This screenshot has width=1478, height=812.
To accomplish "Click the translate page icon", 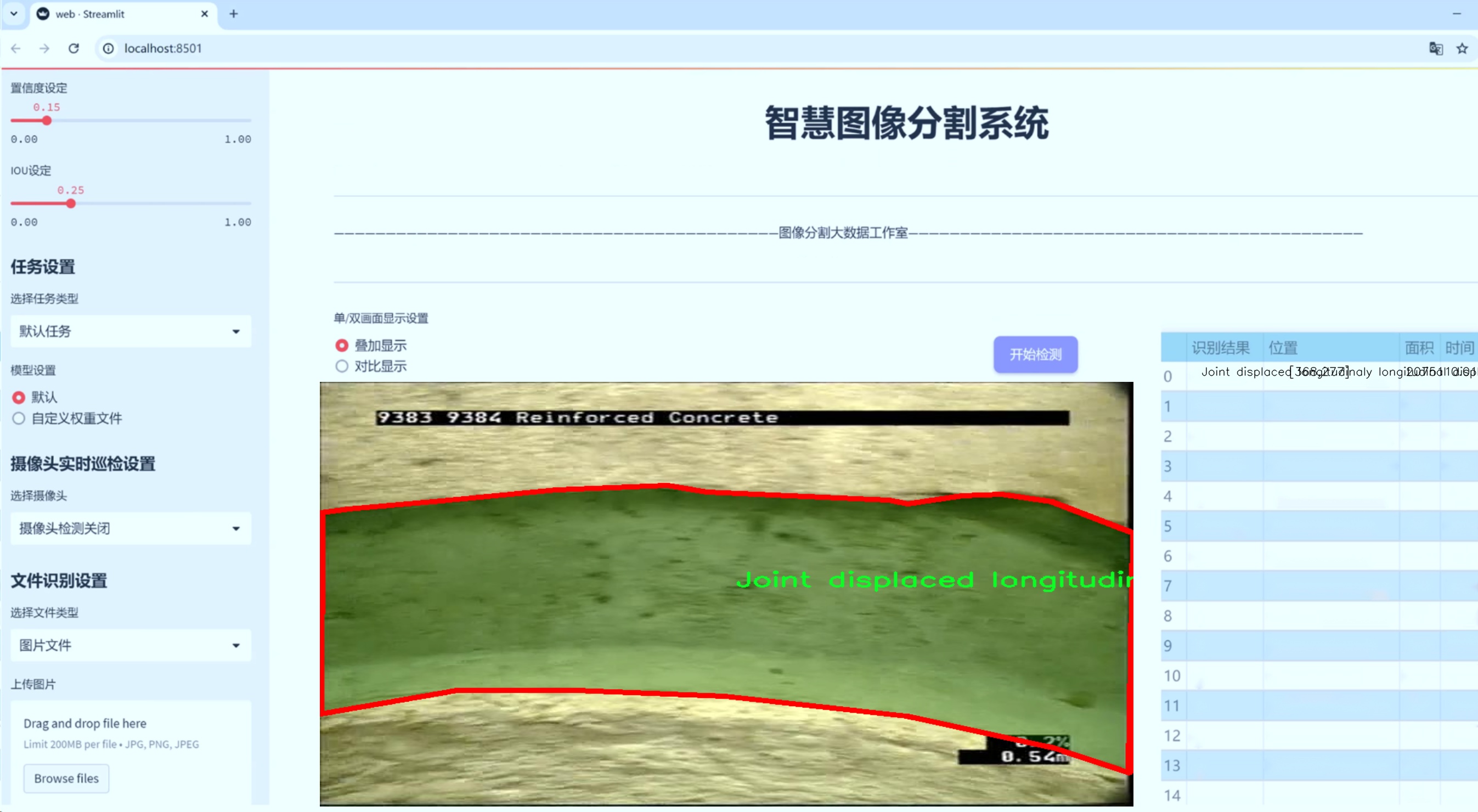I will [x=1435, y=48].
